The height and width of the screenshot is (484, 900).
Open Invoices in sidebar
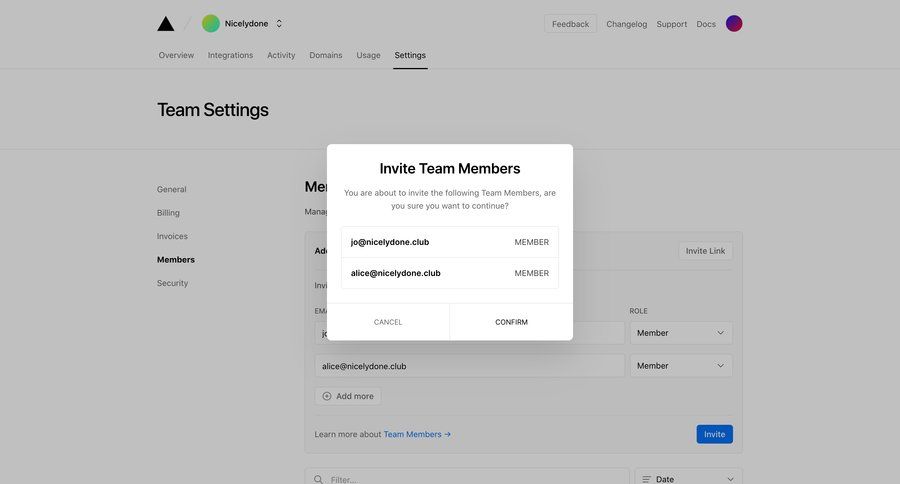pos(172,236)
